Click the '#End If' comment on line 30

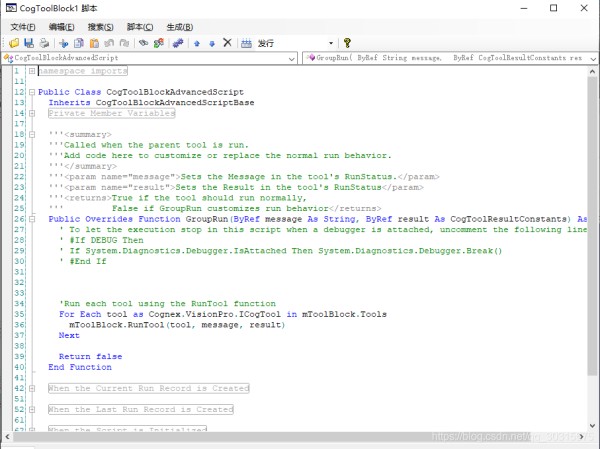[x=83, y=261]
